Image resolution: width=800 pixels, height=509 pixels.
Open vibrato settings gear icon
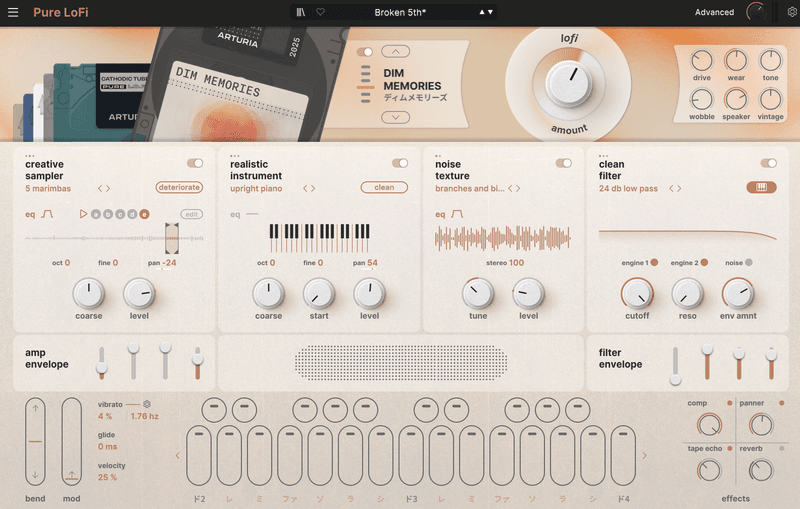147,404
